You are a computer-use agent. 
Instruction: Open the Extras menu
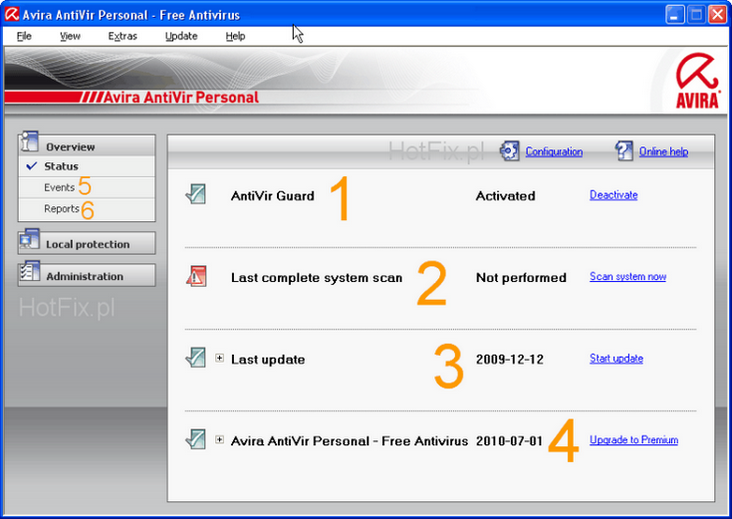(122, 36)
